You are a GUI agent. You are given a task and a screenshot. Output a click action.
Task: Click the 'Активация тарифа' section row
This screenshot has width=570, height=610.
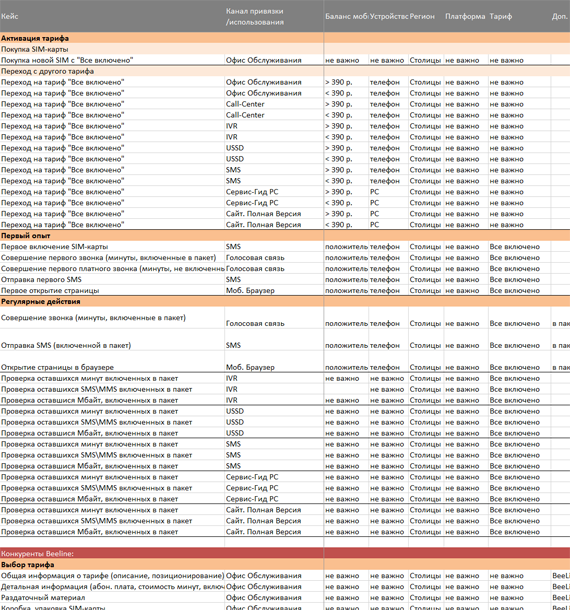(x=285, y=38)
